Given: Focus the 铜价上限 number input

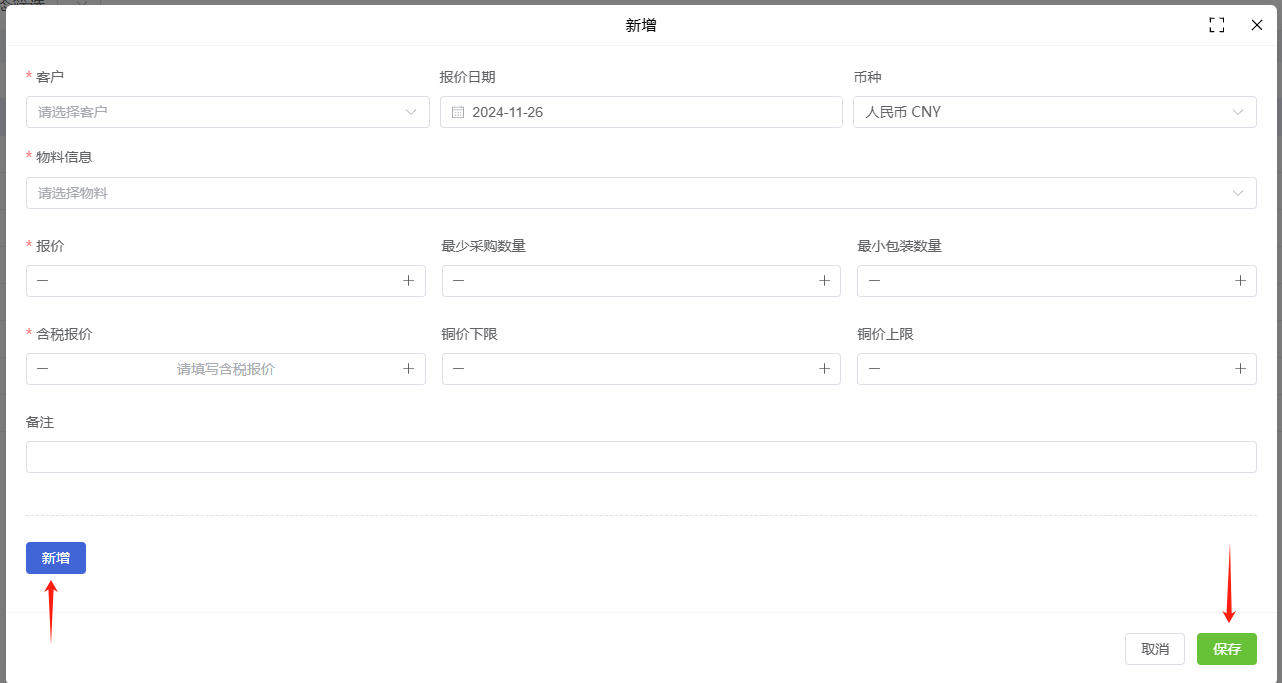Looking at the screenshot, I should click(1057, 369).
